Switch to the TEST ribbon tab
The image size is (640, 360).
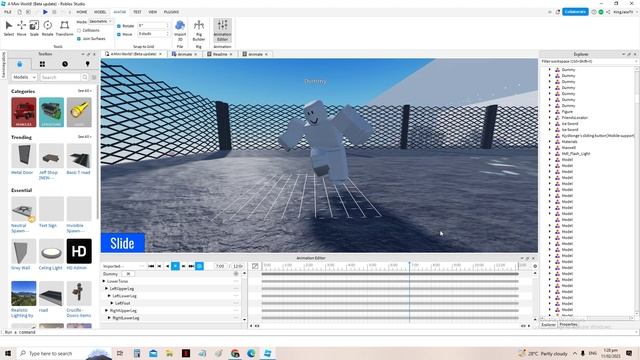[x=137, y=12]
